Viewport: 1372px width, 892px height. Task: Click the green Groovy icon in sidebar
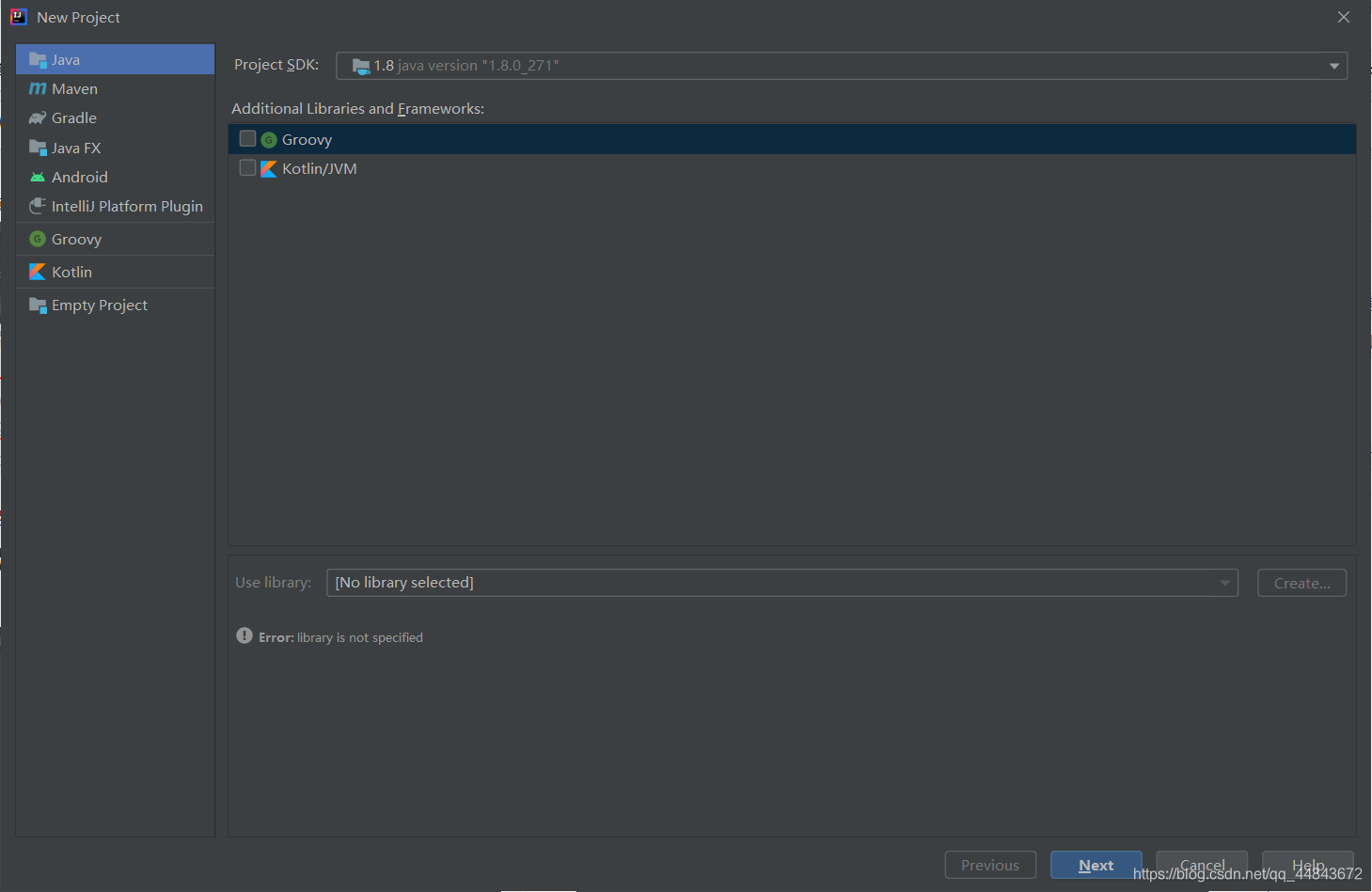pyautogui.click(x=38, y=239)
